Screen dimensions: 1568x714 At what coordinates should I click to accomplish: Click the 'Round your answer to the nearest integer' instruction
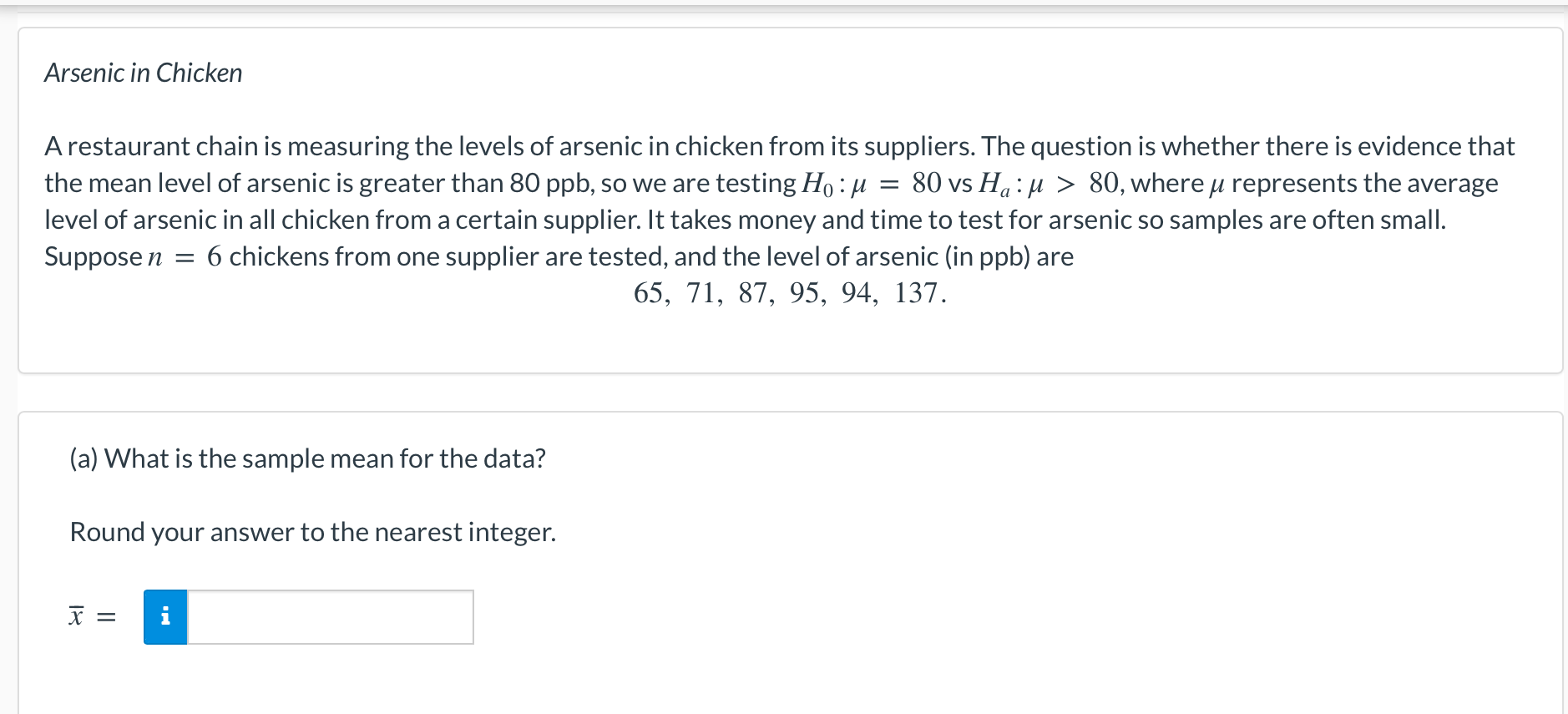pos(313,532)
